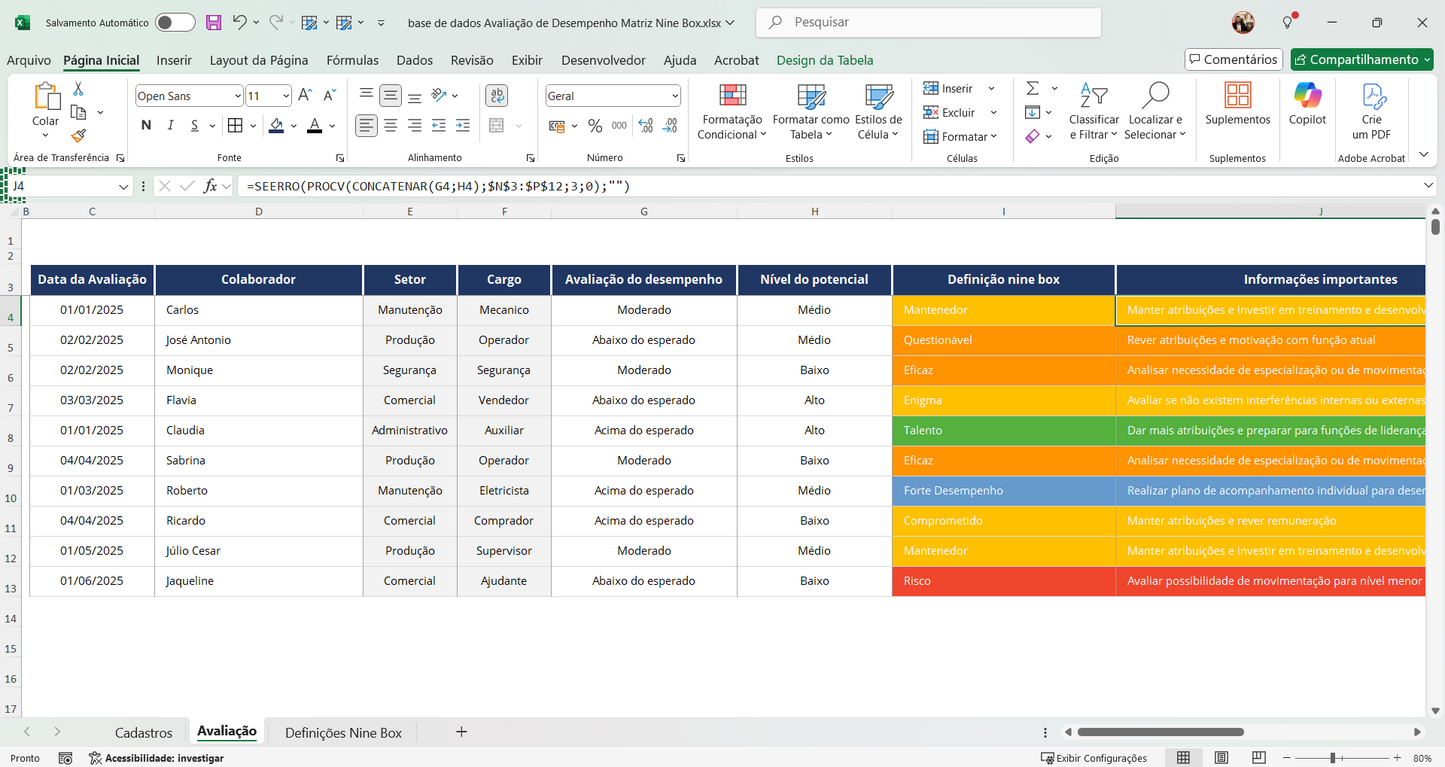Open Copilot from the ribbon

pos(1306,105)
